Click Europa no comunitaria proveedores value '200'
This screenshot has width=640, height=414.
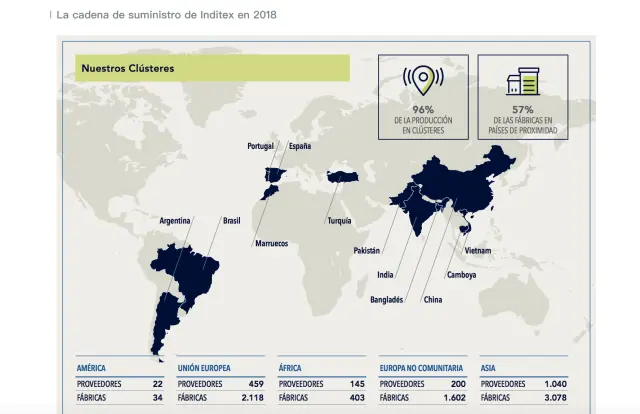click(x=458, y=384)
